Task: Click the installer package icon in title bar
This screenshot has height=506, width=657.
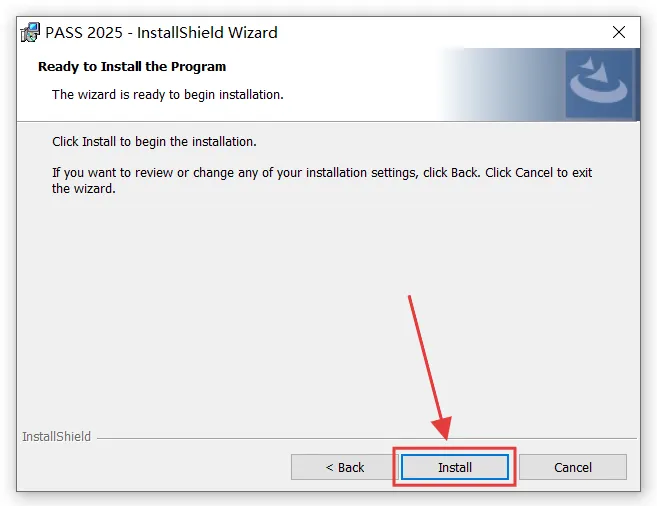Action: tap(30, 33)
